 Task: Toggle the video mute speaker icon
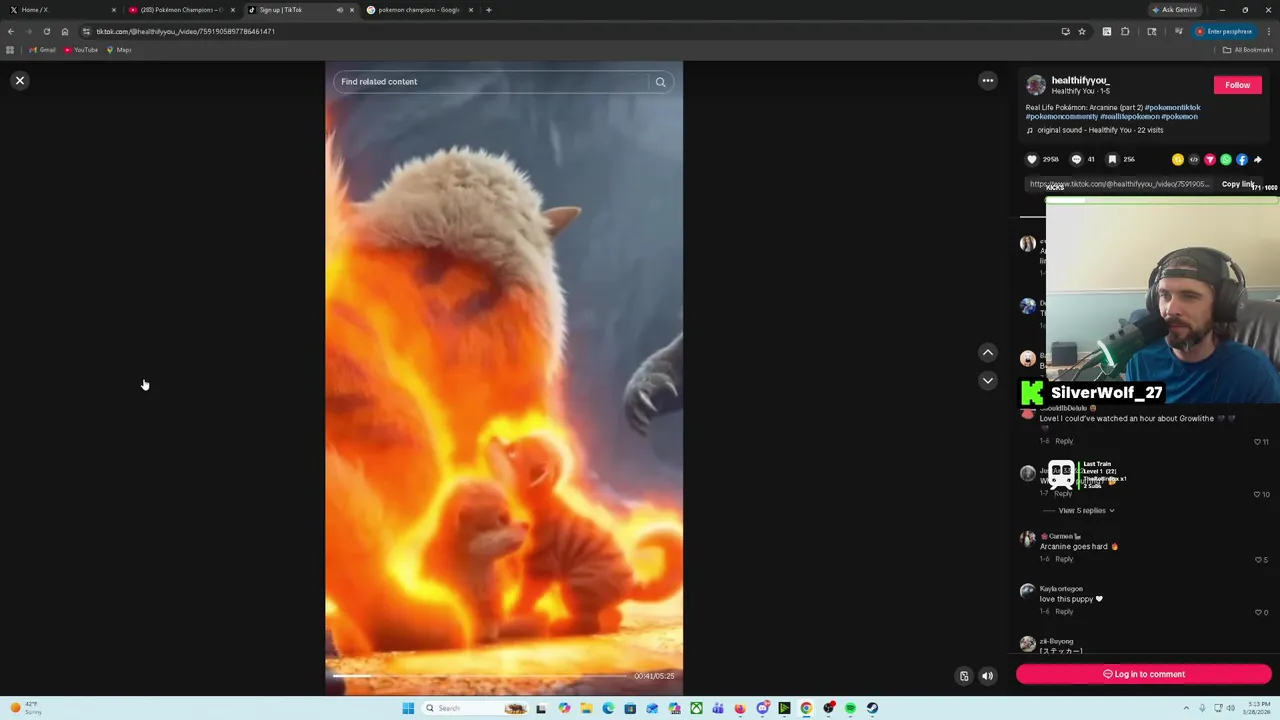pos(987,676)
